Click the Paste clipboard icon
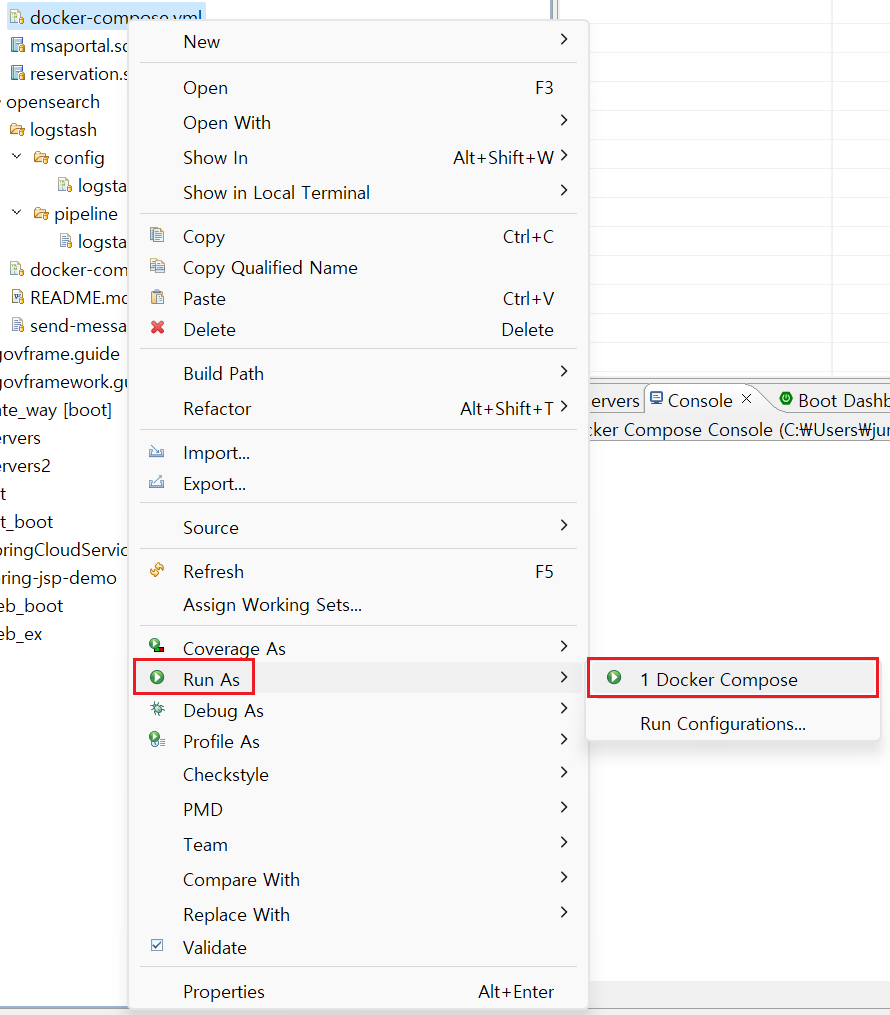This screenshot has width=890, height=1015. [x=157, y=298]
